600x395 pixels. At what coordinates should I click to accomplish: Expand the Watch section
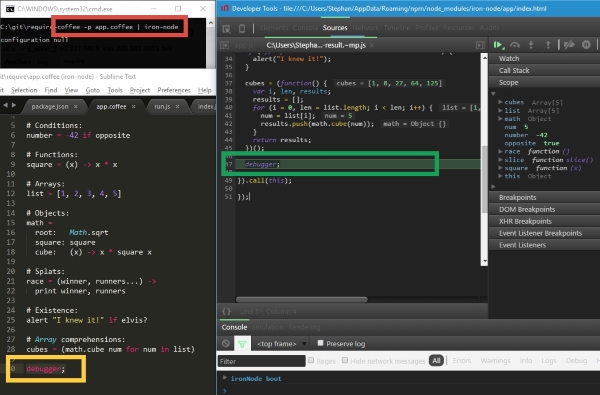point(544,59)
